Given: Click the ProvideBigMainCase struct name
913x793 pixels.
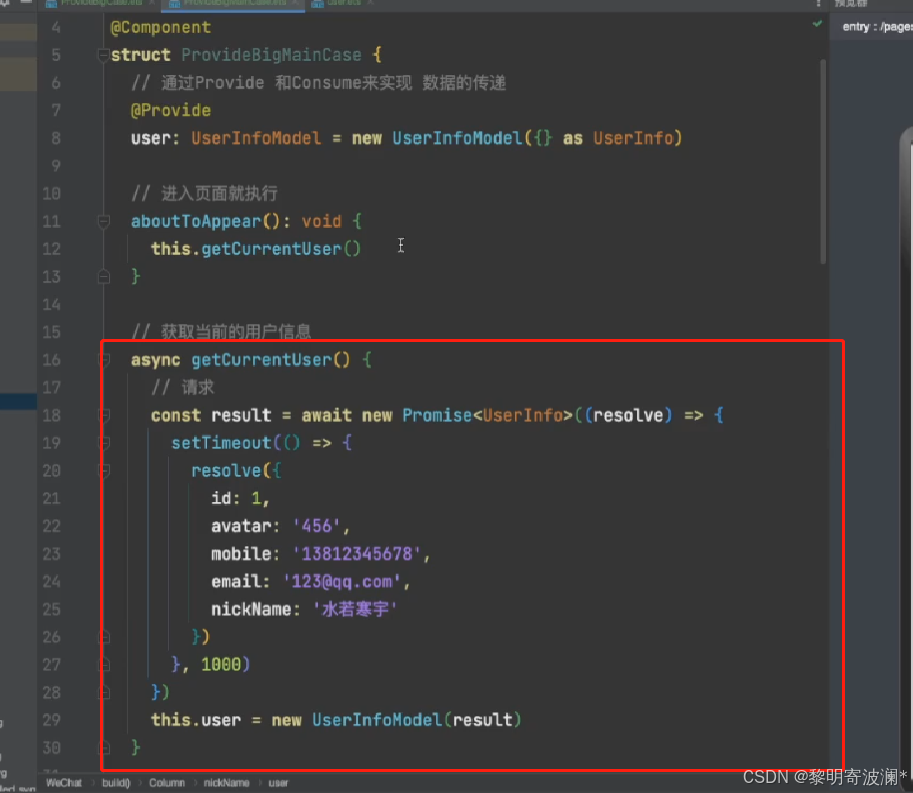Looking at the screenshot, I should coord(271,55).
